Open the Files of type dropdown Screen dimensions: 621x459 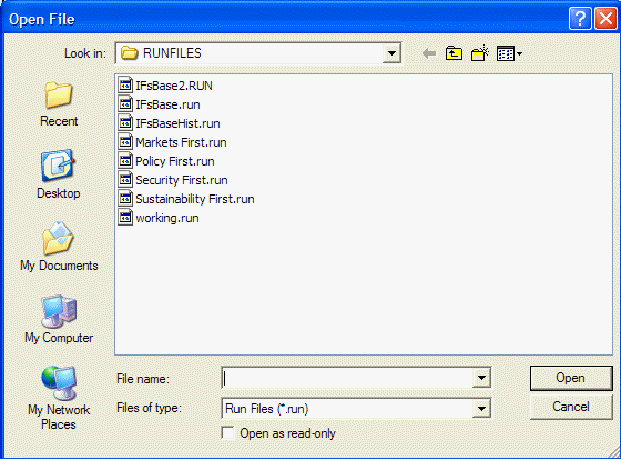pyautogui.click(x=483, y=408)
